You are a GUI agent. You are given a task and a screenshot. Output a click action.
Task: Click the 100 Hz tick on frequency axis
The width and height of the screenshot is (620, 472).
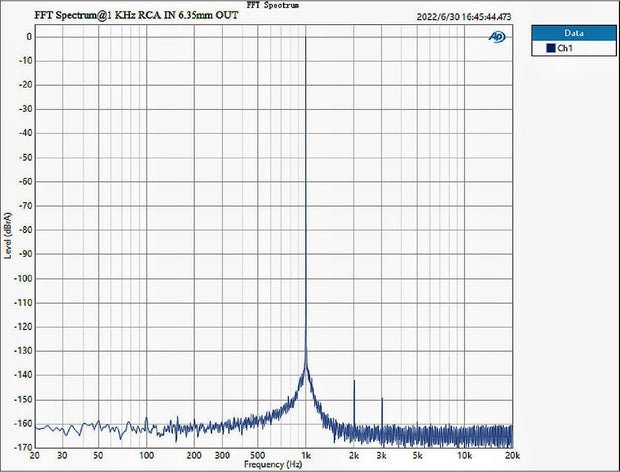(x=147, y=455)
